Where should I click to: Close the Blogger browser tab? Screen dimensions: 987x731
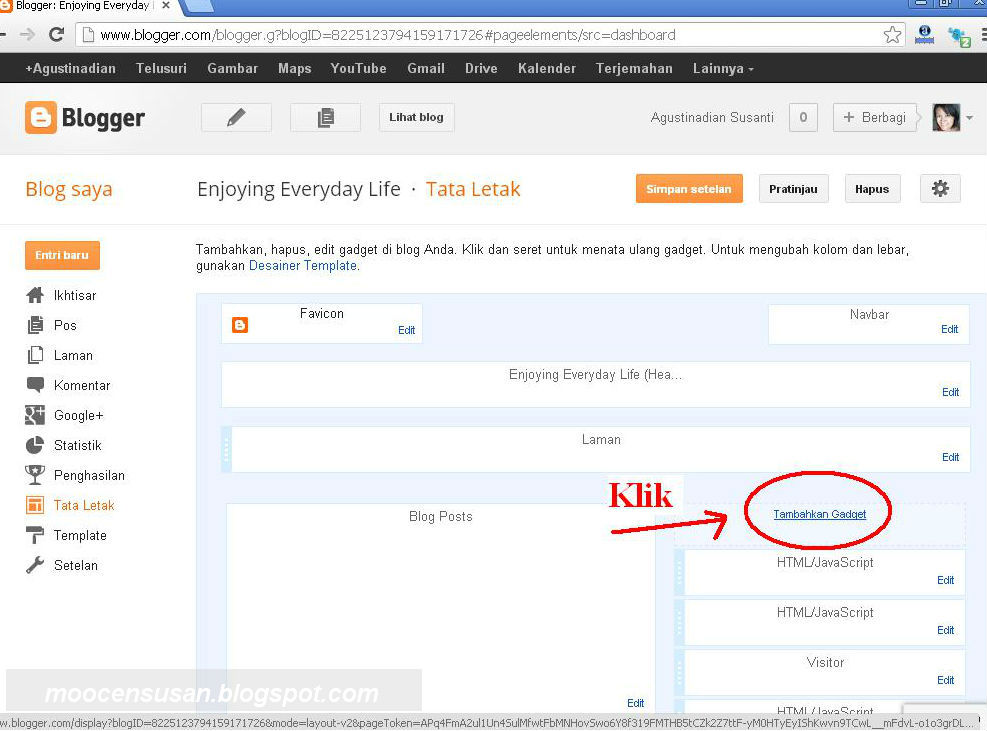click(x=166, y=5)
